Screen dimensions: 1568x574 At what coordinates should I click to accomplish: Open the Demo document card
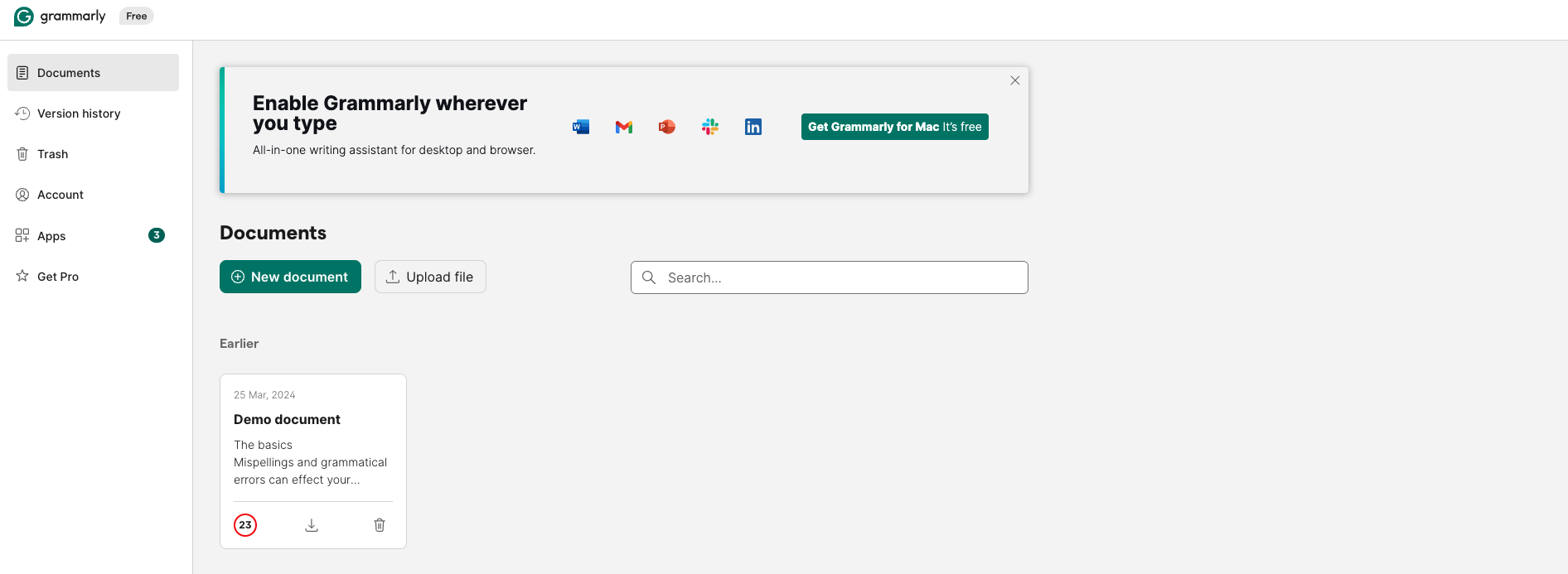click(x=313, y=461)
